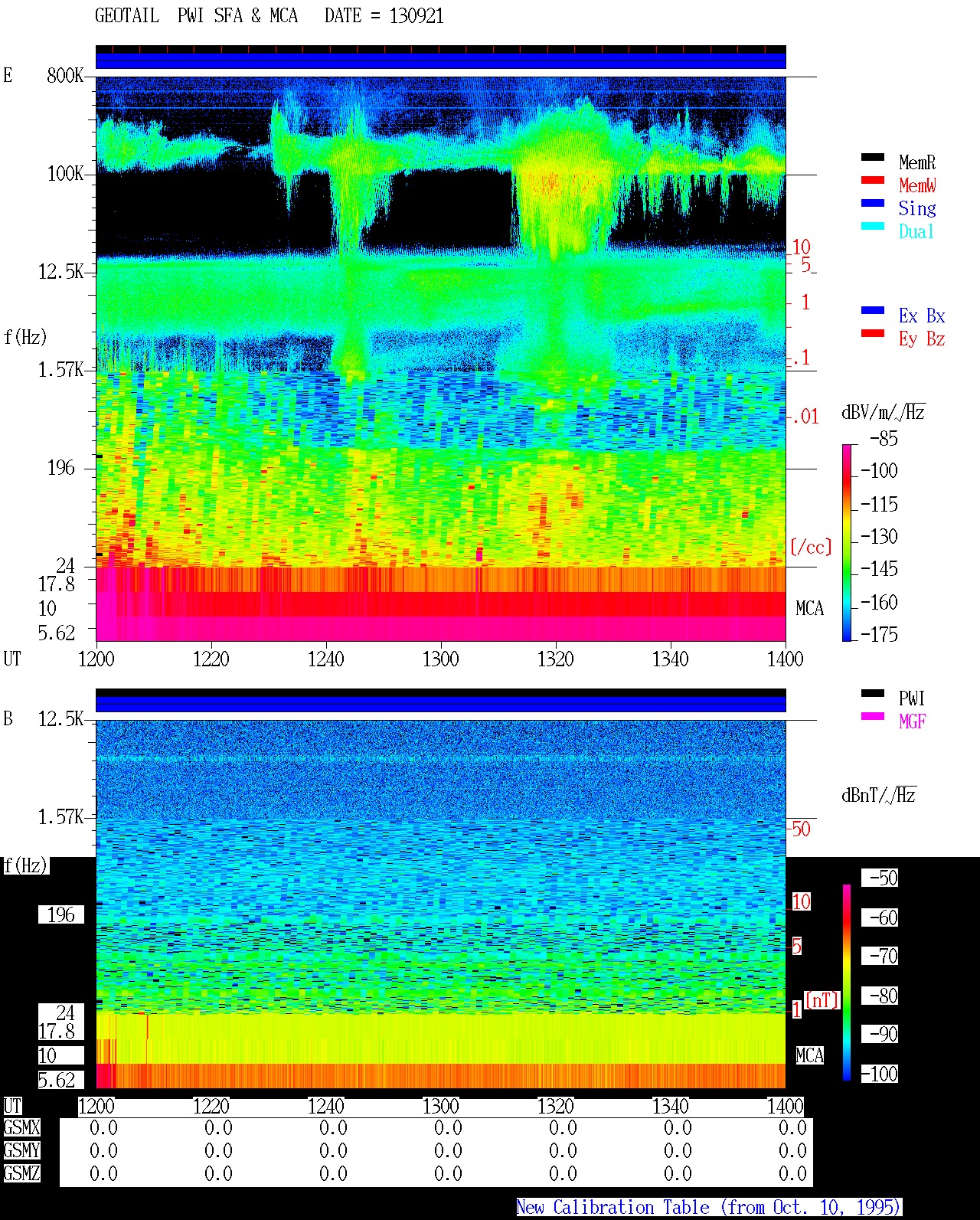Click the red Ey Bz legend swatch
The height and width of the screenshot is (1220, 980).
tap(873, 334)
